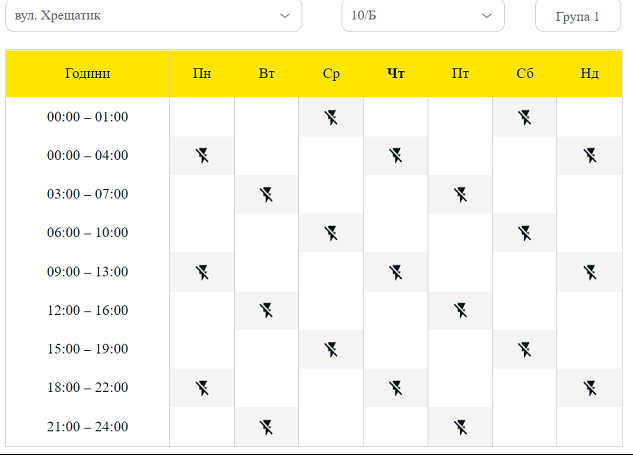
Task: Click outage icon for Wednesday 15:00 – 19:00
Action: [331, 349]
